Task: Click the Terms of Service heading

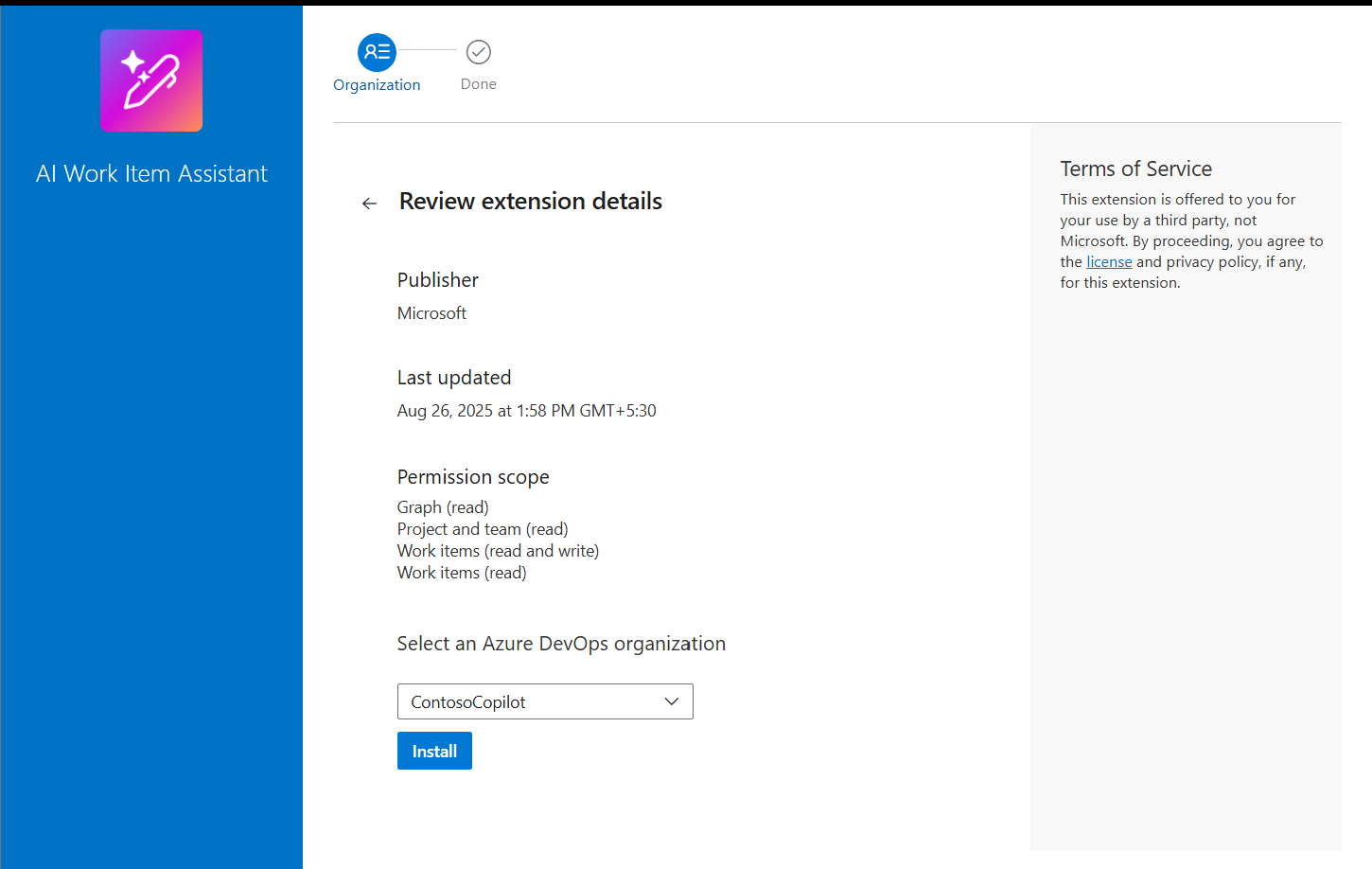Action: pos(1135,169)
